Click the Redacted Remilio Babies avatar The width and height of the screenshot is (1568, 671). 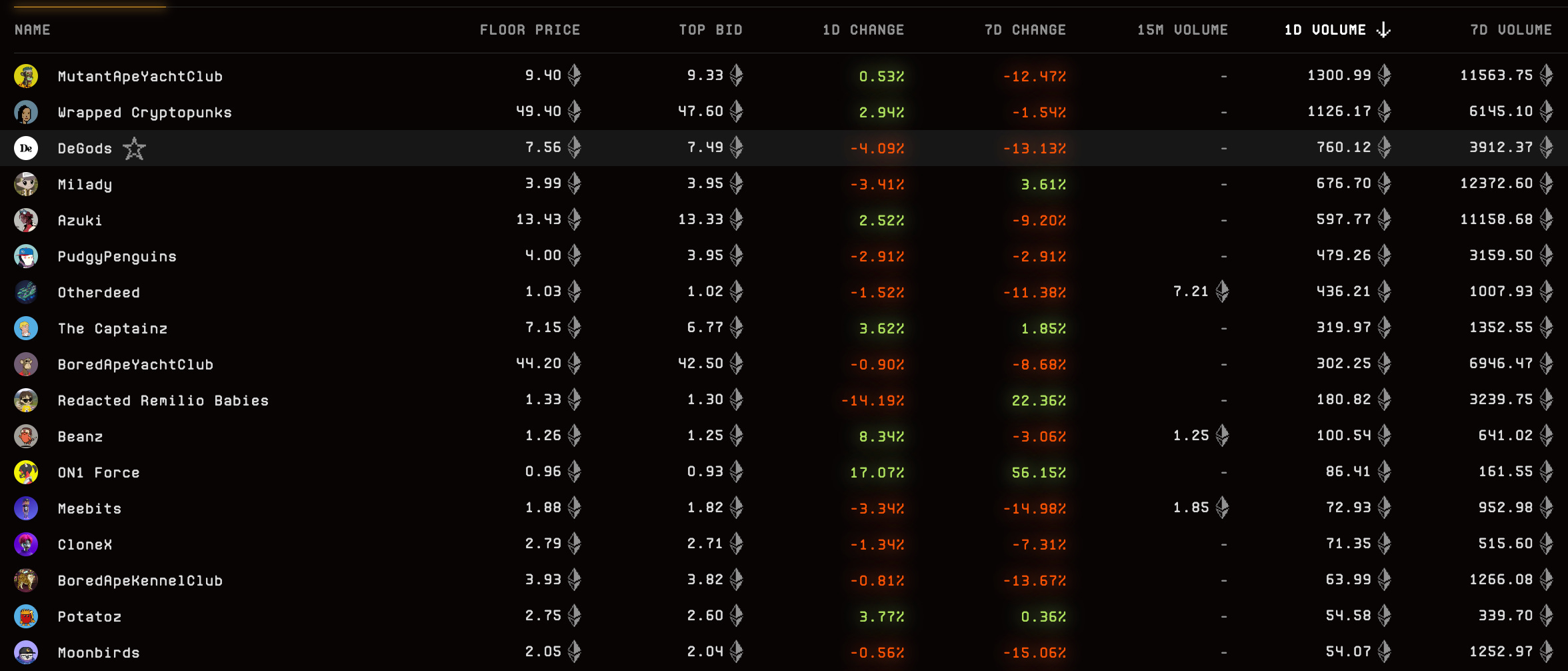point(26,400)
